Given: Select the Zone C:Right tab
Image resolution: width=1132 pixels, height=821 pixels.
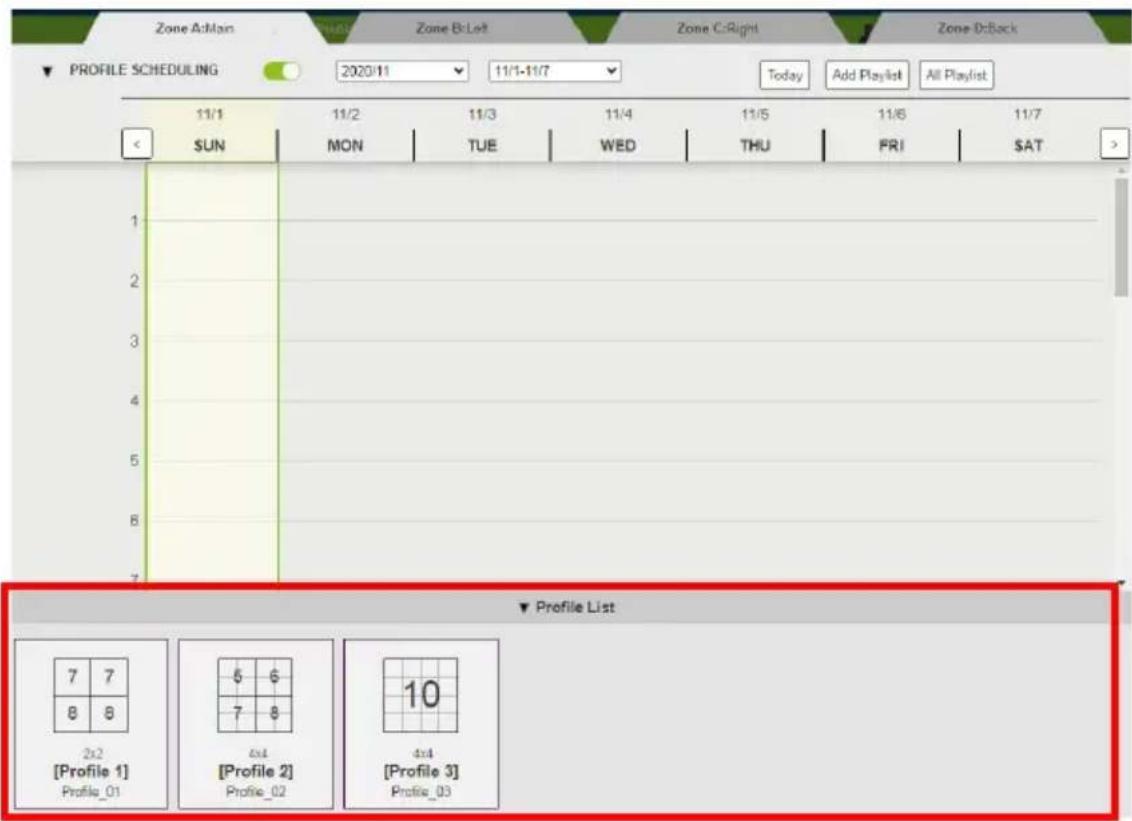Looking at the screenshot, I should (x=718, y=28).
